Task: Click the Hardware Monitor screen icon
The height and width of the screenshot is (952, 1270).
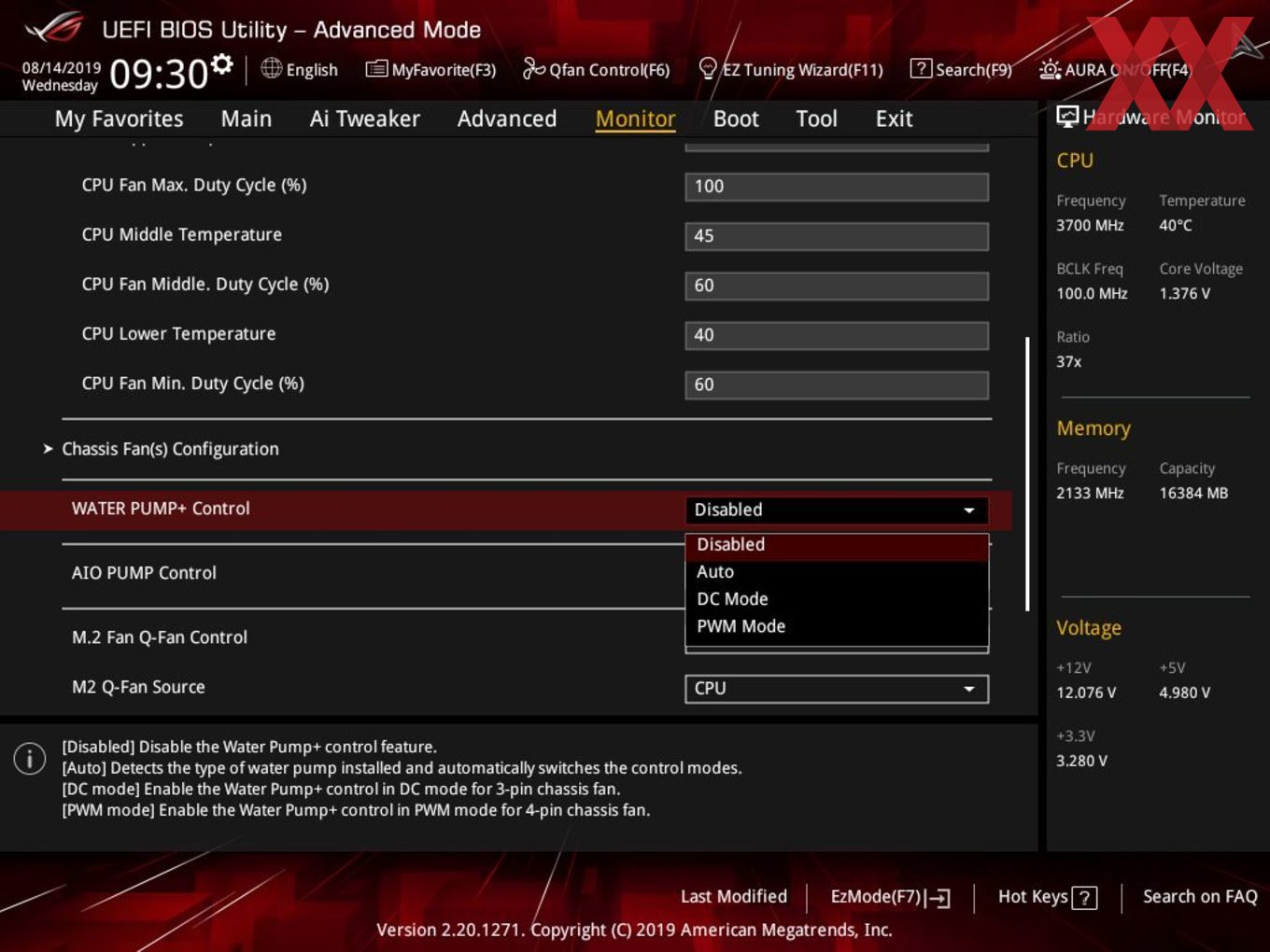Action: coord(1067,117)
